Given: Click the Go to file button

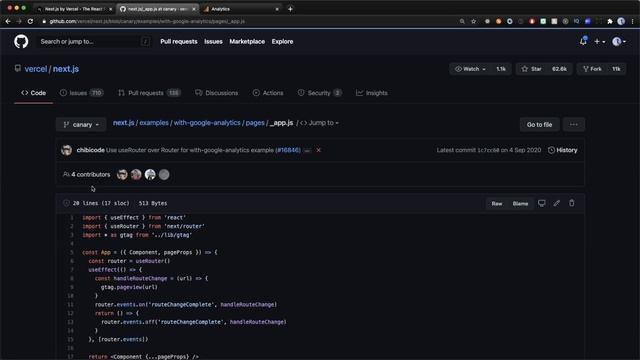Looking at the screenshot, I should (x=539, y=124).
